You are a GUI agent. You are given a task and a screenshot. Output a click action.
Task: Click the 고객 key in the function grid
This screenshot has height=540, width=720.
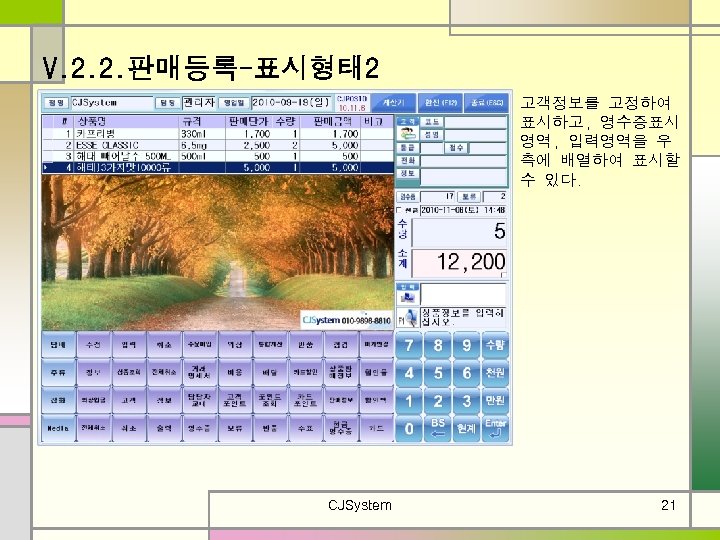point(129,400)
